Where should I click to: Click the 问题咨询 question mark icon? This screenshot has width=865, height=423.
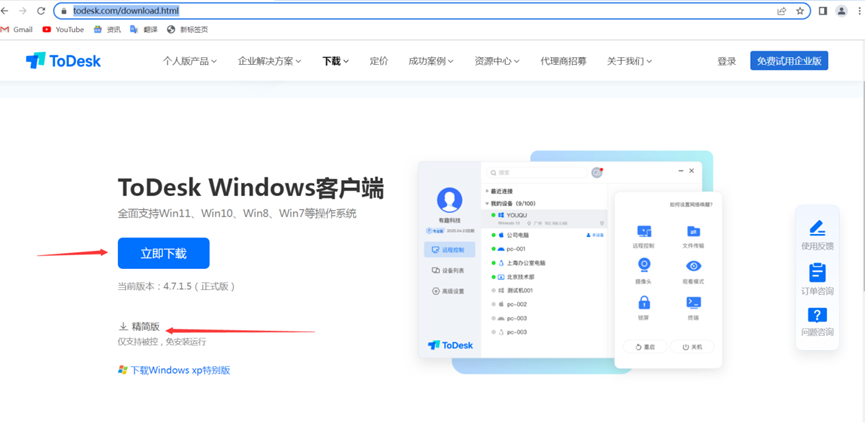(x=817, y=315)
